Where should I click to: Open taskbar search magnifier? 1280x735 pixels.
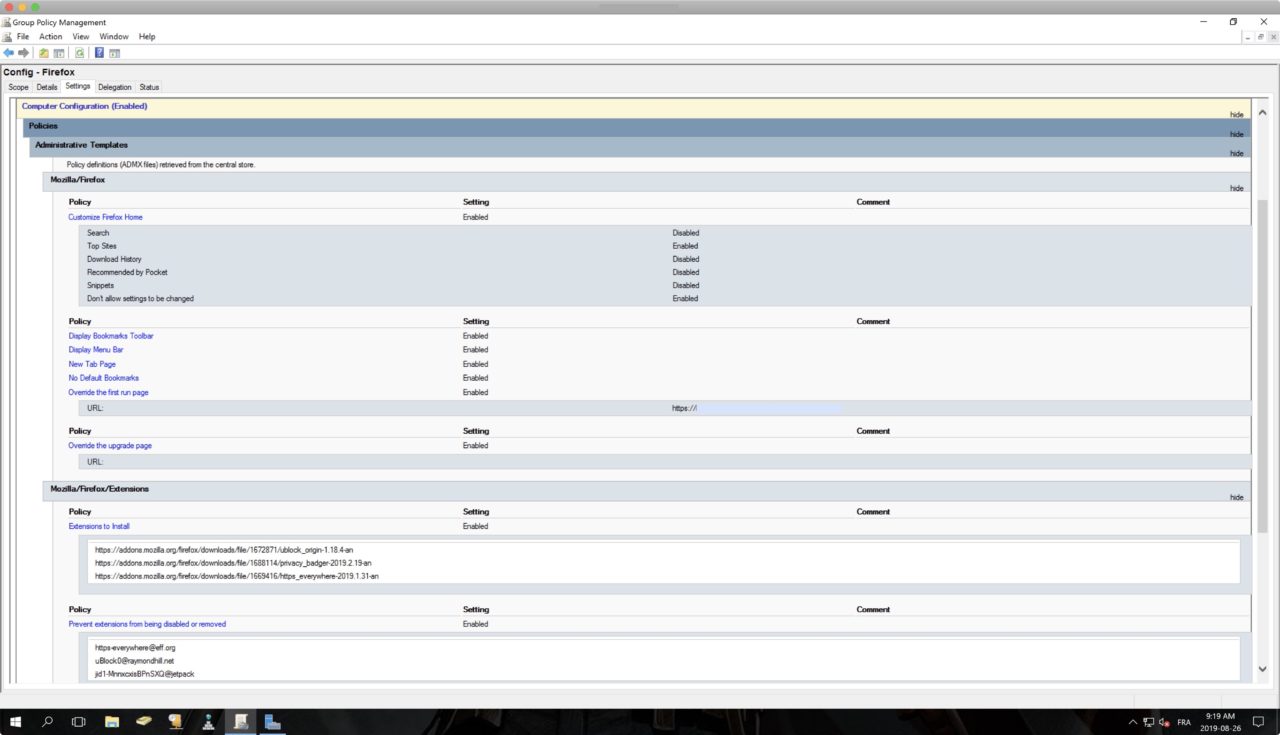point(47,721)
